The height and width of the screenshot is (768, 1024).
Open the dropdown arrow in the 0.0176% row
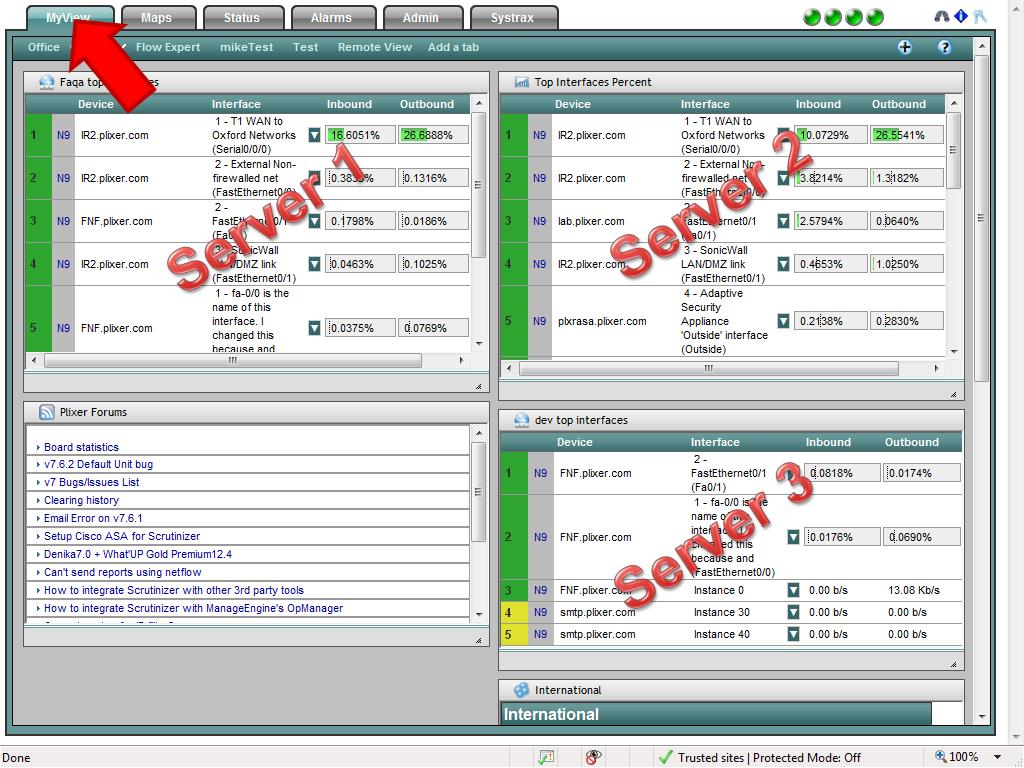[793, 537]
